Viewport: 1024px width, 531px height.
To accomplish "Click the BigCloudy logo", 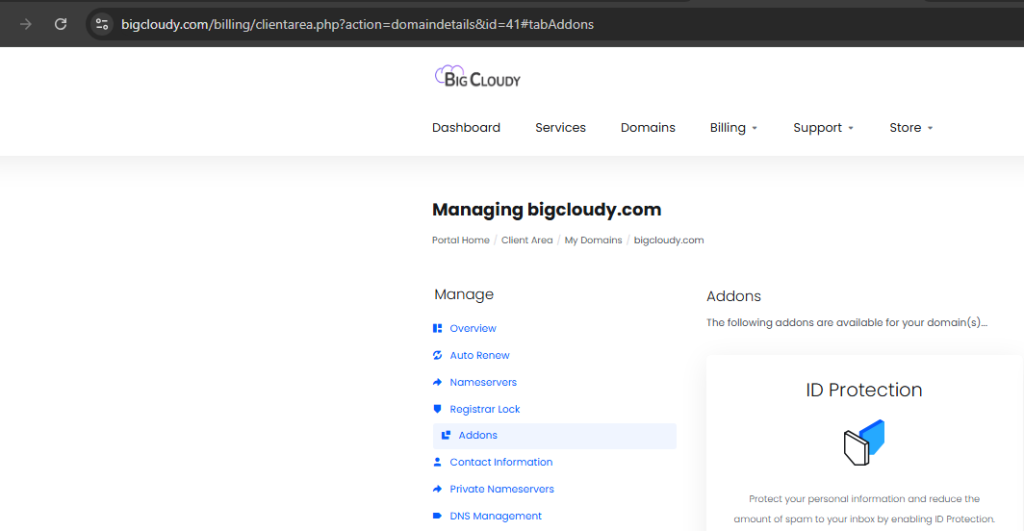I will coord(477,77).
